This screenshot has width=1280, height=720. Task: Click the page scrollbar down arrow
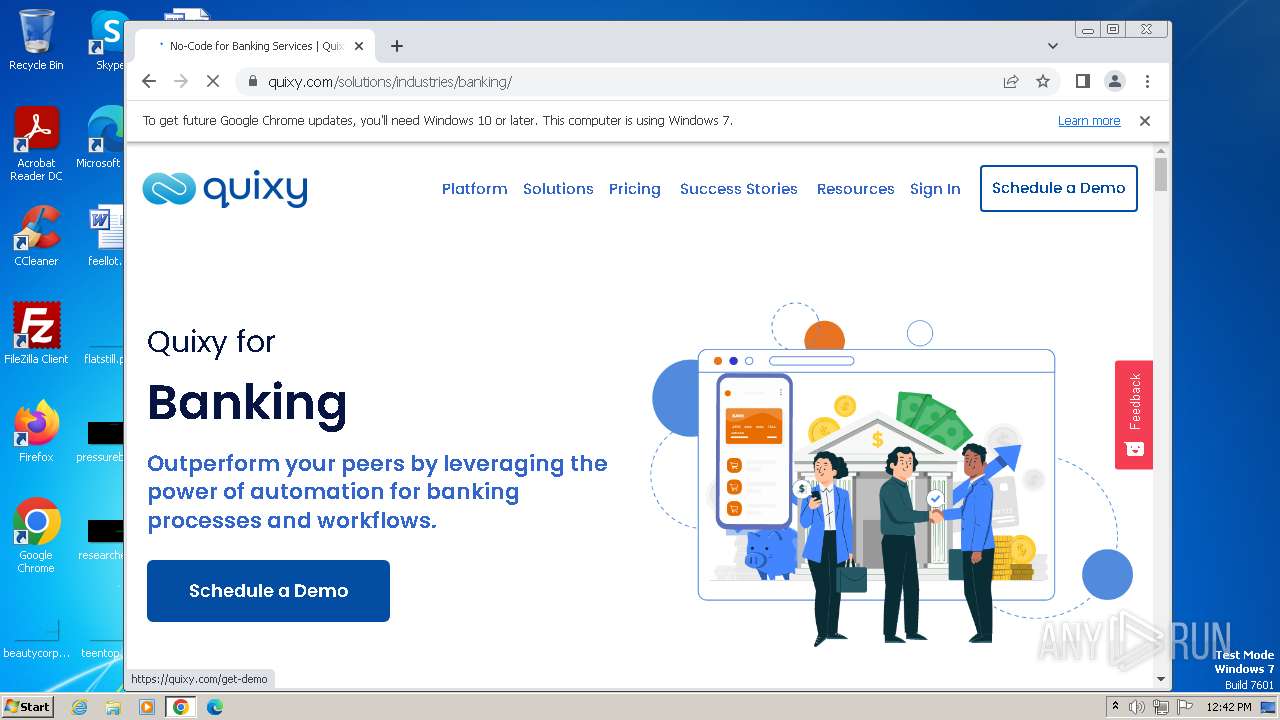1161,679
